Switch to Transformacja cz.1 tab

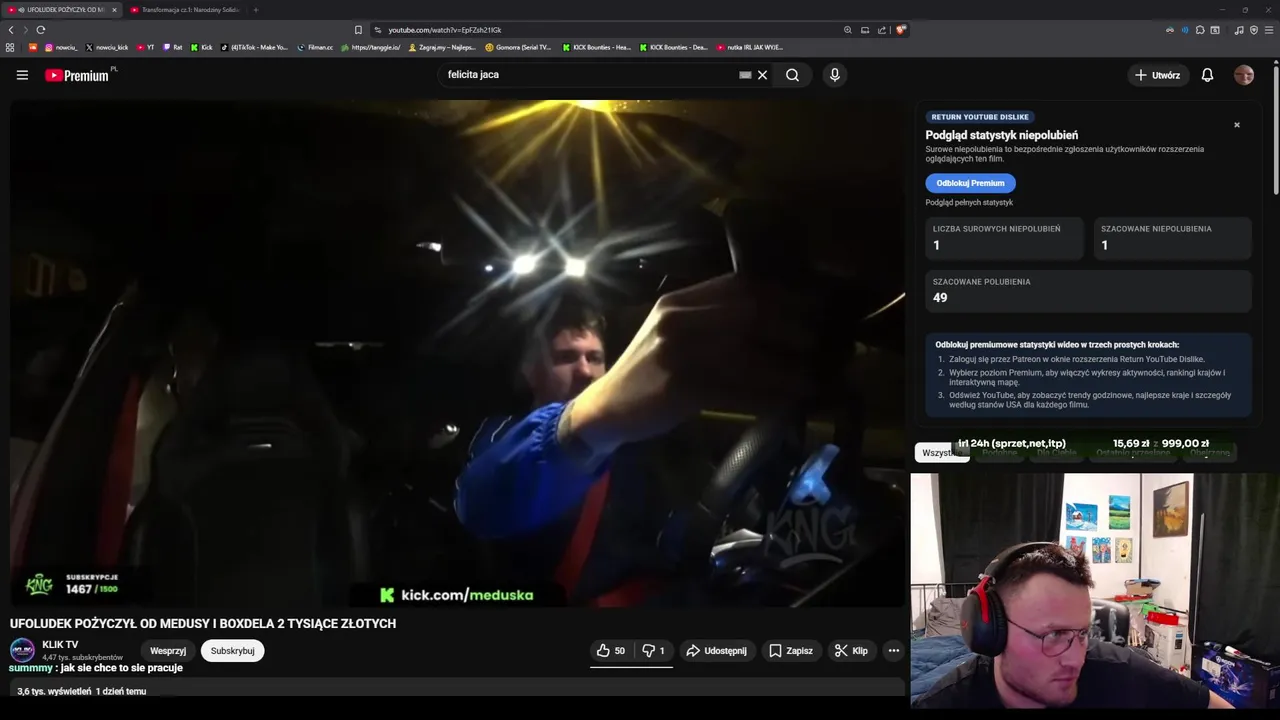coord(185,10)
